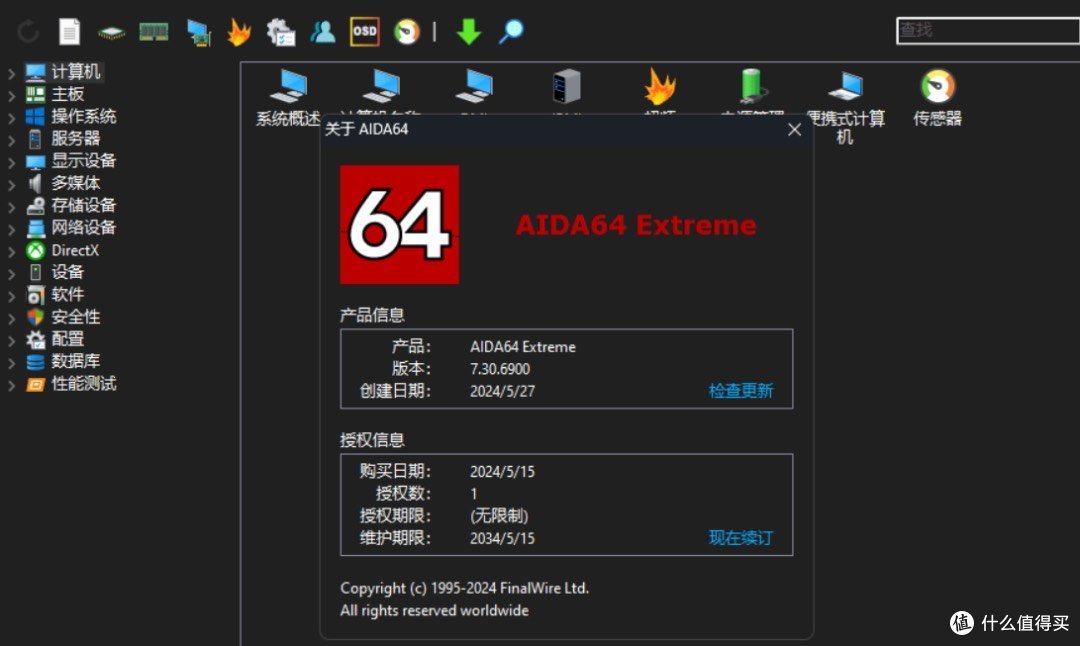1080x646 pixels.
Task: Expand the 多媒体 tree node
Action: 11,184
